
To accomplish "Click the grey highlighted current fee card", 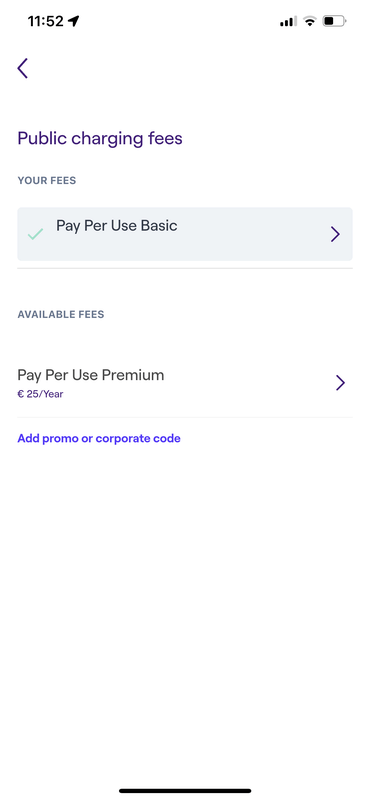I will tap(185, 234).
